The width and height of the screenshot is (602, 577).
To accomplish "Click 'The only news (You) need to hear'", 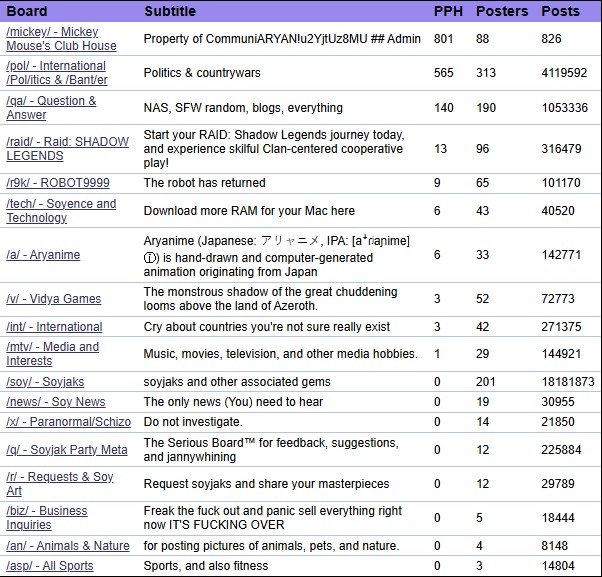I will [x=233, y=402].
